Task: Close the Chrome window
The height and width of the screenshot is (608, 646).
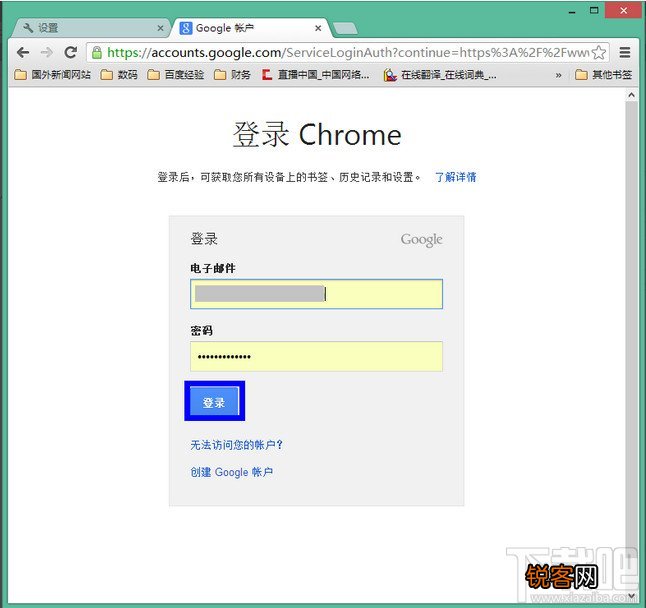Action: [x=624, y=11]
